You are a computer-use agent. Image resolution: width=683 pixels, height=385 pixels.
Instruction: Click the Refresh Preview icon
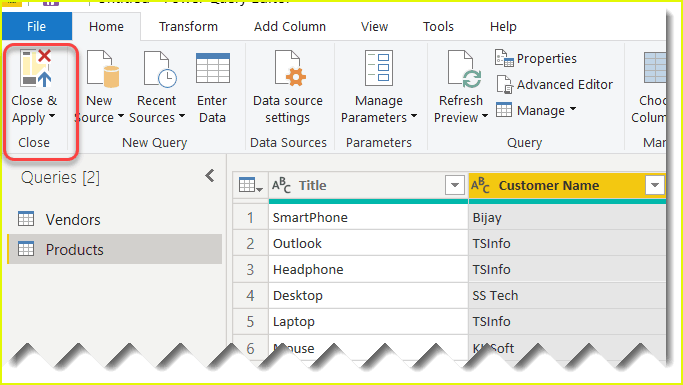(464, 69)
